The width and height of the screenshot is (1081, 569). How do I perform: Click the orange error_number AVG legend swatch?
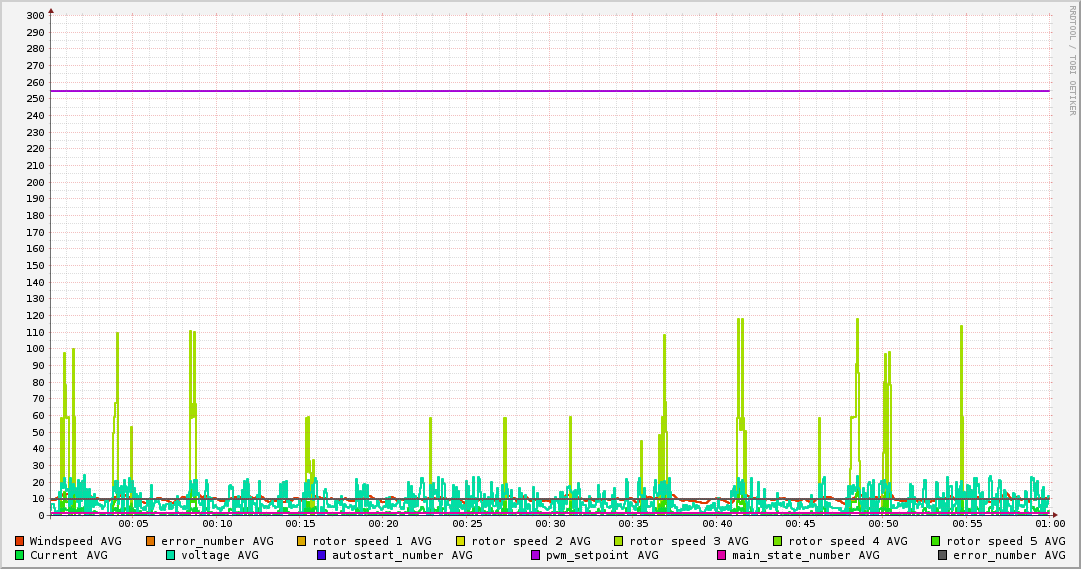click(x=151, y=541)
